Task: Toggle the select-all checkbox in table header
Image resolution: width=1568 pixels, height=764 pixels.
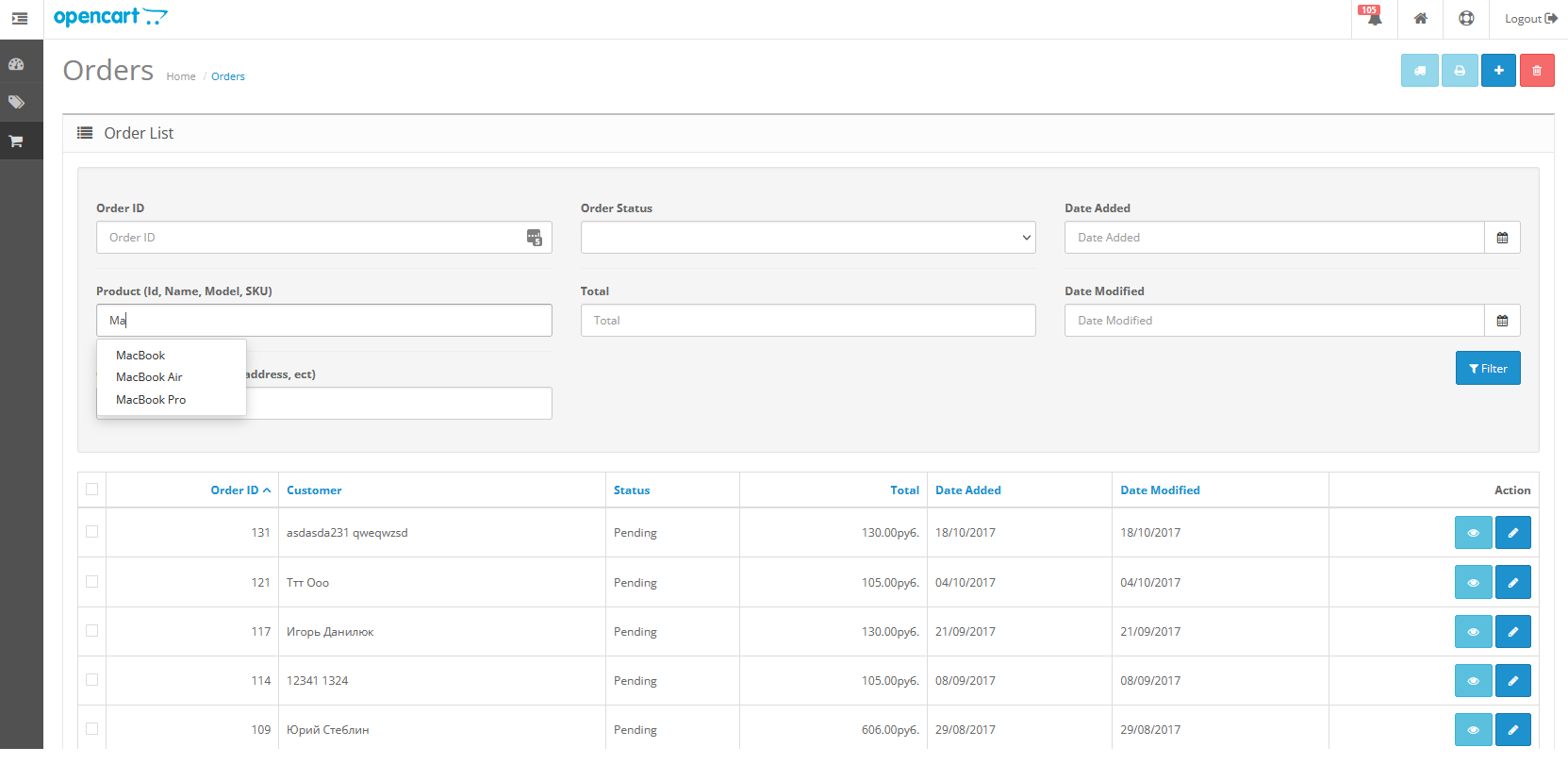Action: tap(91, 490)
